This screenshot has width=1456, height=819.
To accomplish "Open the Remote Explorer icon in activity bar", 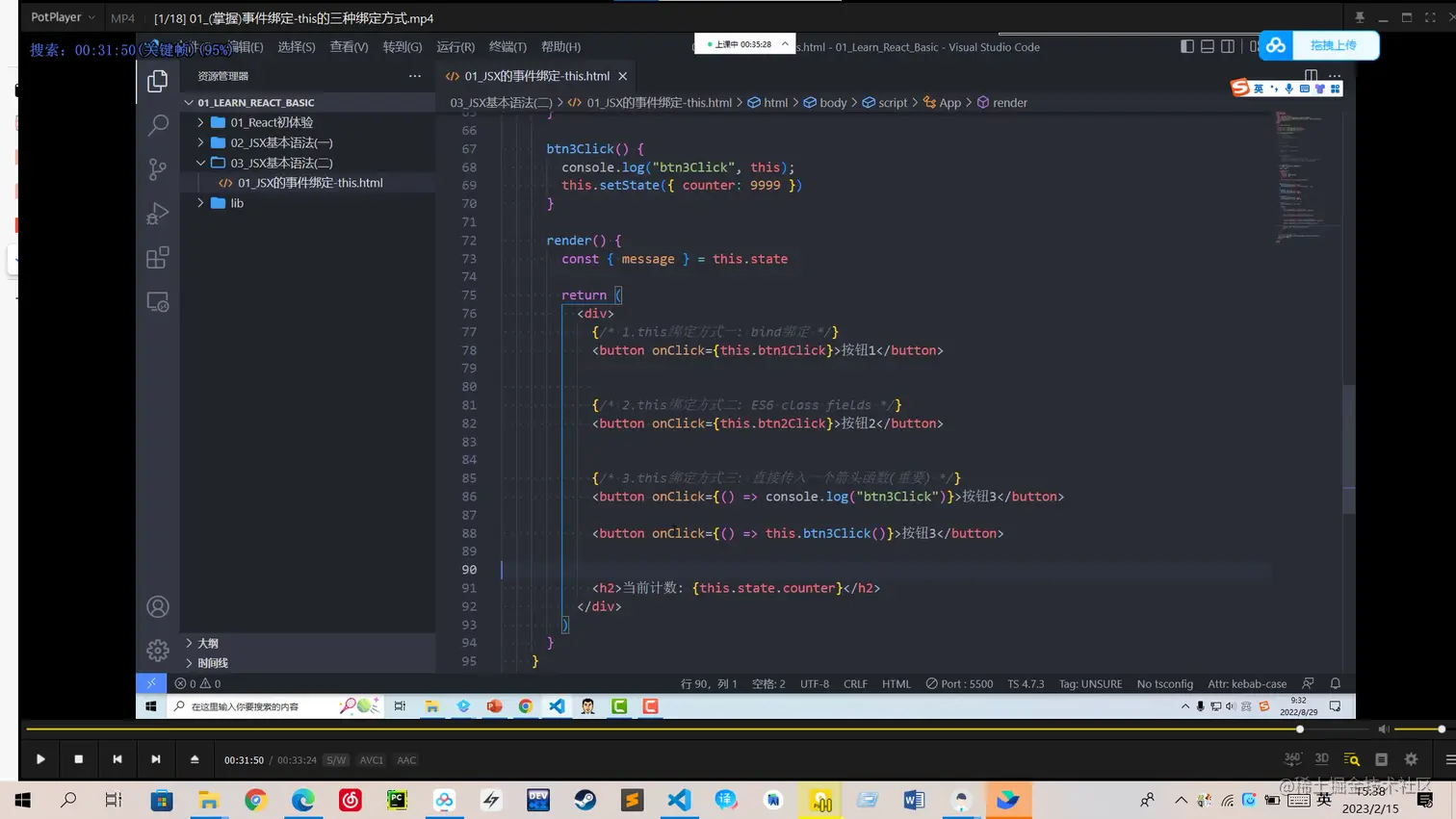I will (158, 302).
